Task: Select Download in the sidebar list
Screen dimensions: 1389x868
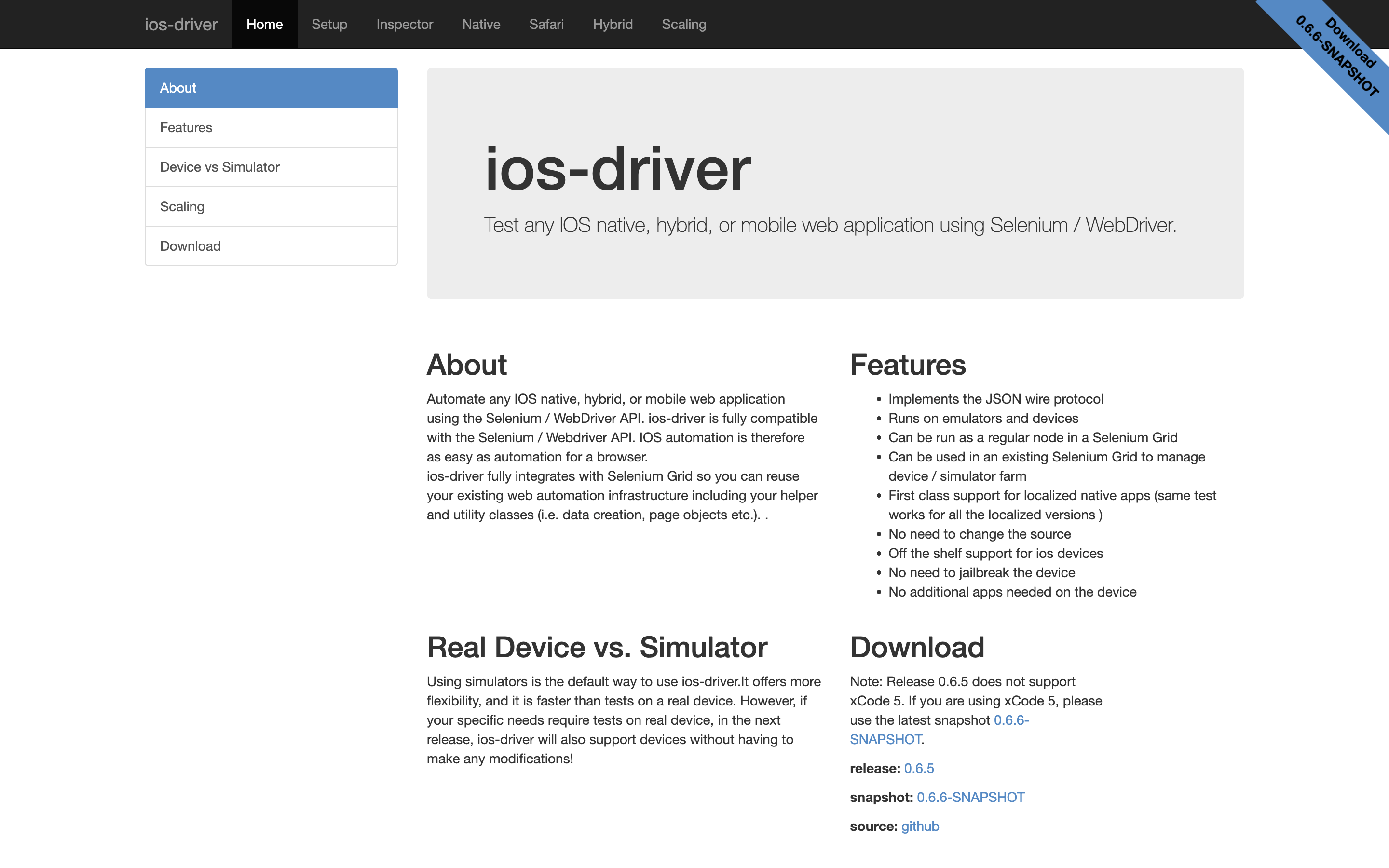Action: [271, 246]
